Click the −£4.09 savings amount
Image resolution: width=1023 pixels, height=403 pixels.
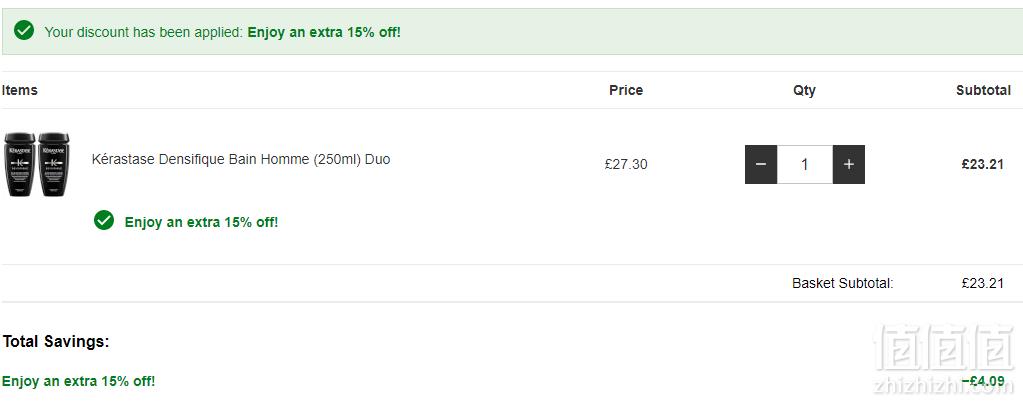coord(983,381)
